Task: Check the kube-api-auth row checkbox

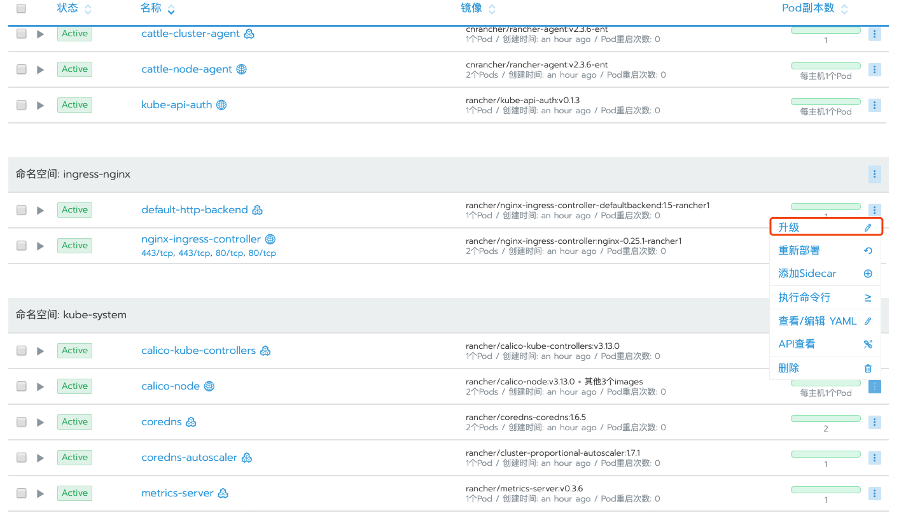Action: pyautogui.click(x=21, y=105)
